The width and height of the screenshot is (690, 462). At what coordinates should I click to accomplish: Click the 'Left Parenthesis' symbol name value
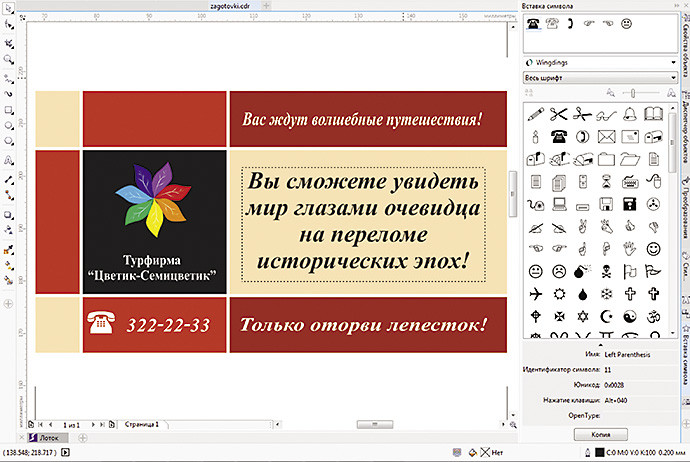627,355
